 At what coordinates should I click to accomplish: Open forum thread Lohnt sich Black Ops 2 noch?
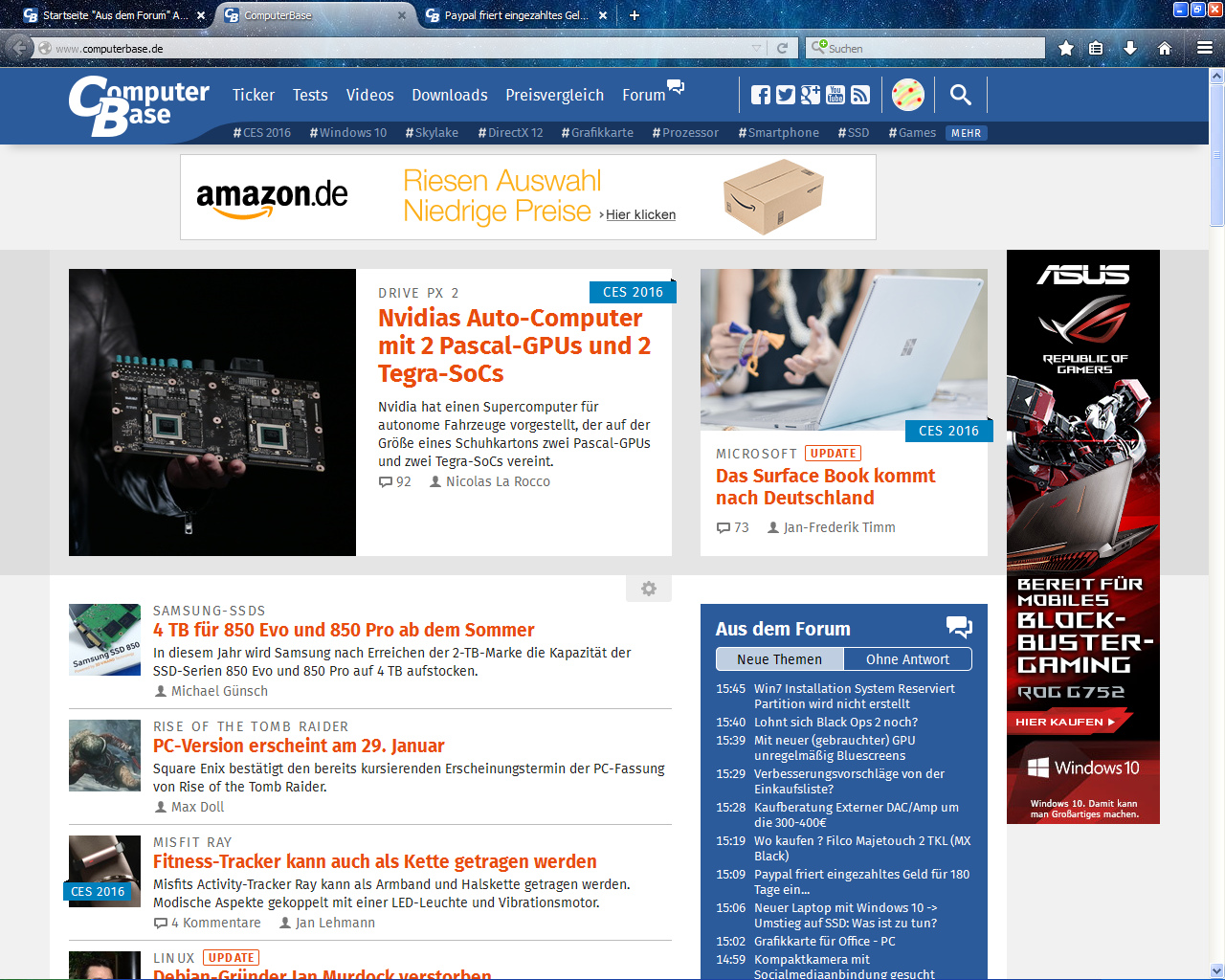tap(835, 723)
